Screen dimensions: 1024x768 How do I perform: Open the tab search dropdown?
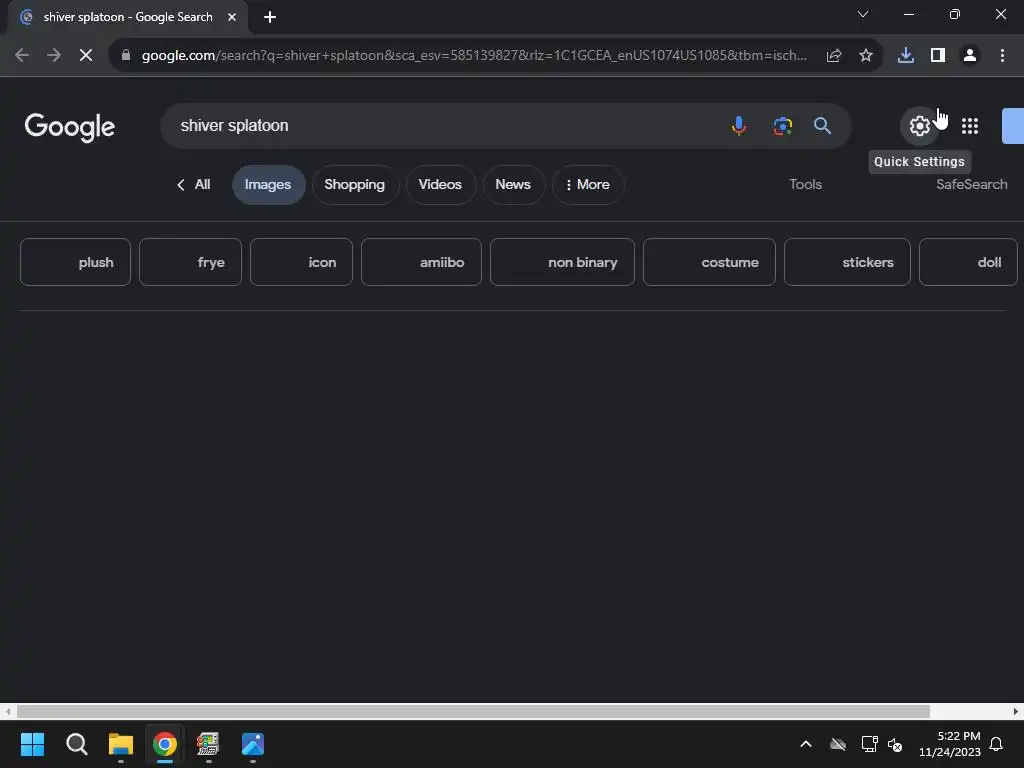click(863, 14)
